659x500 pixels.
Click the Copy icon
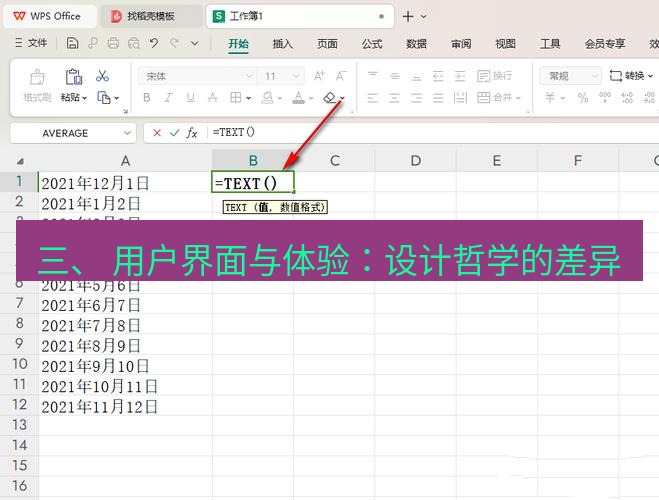click(x=103, y=97)
